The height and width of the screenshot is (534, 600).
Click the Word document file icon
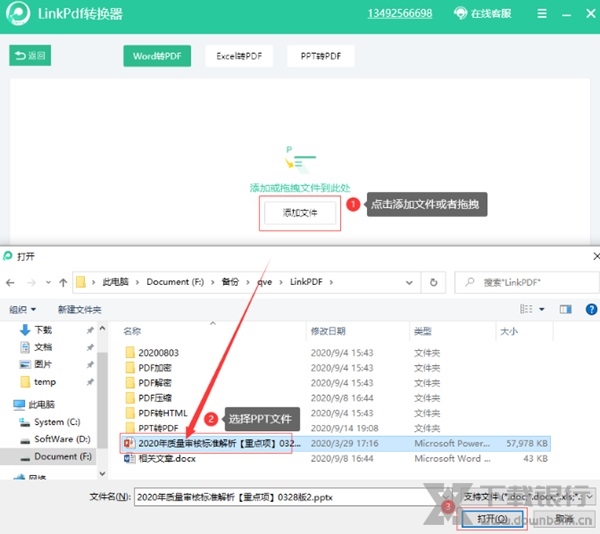point(129,458)
